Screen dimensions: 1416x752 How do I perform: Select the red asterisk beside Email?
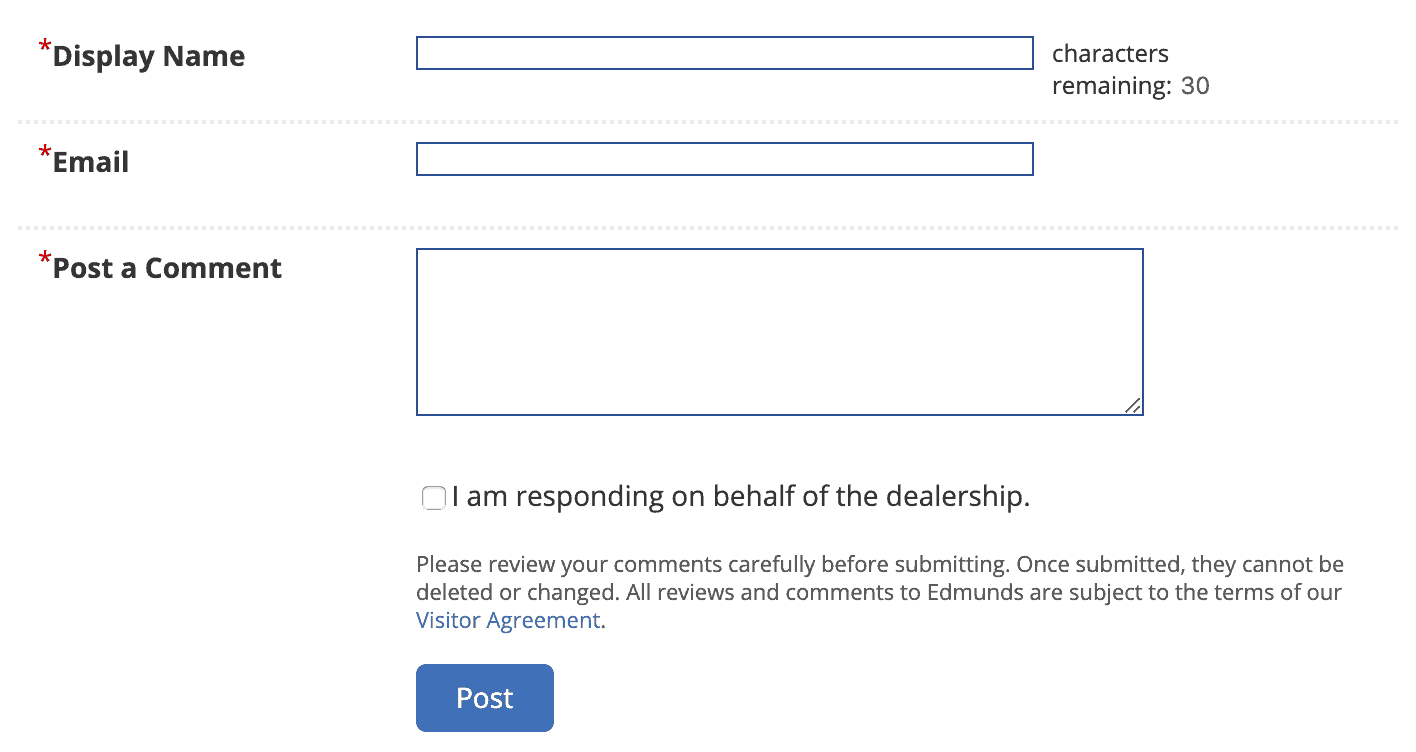point(44,153)
